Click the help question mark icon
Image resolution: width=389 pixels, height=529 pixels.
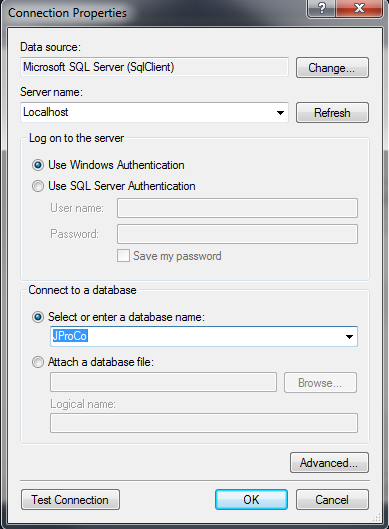(322, 8)
